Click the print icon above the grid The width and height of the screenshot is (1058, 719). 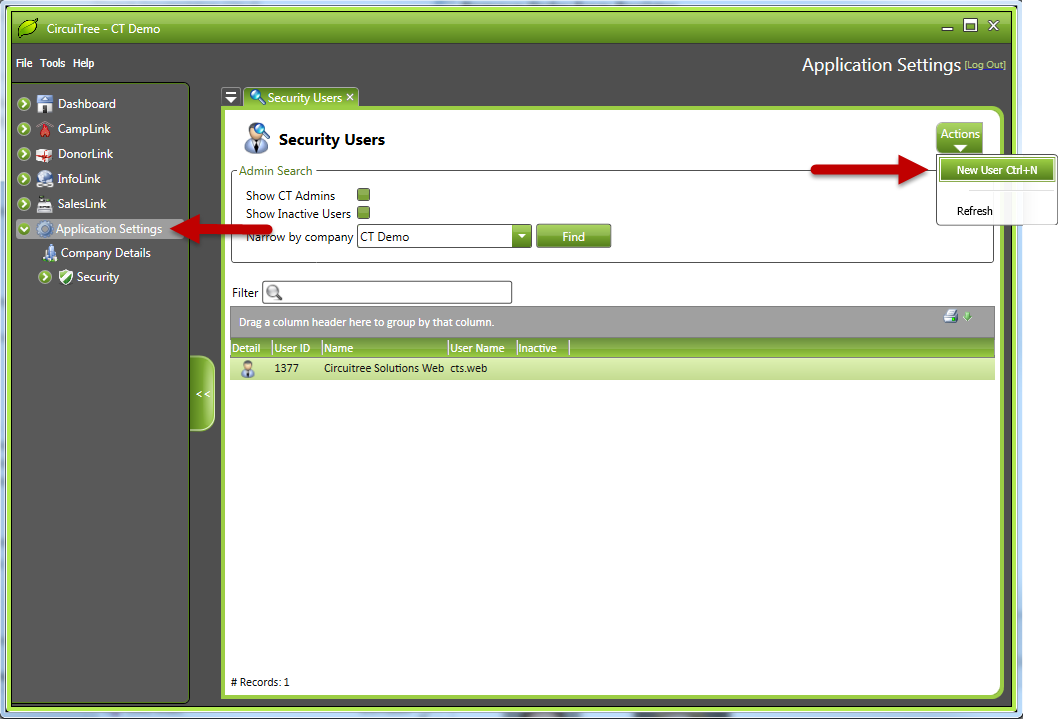point(950,317)
